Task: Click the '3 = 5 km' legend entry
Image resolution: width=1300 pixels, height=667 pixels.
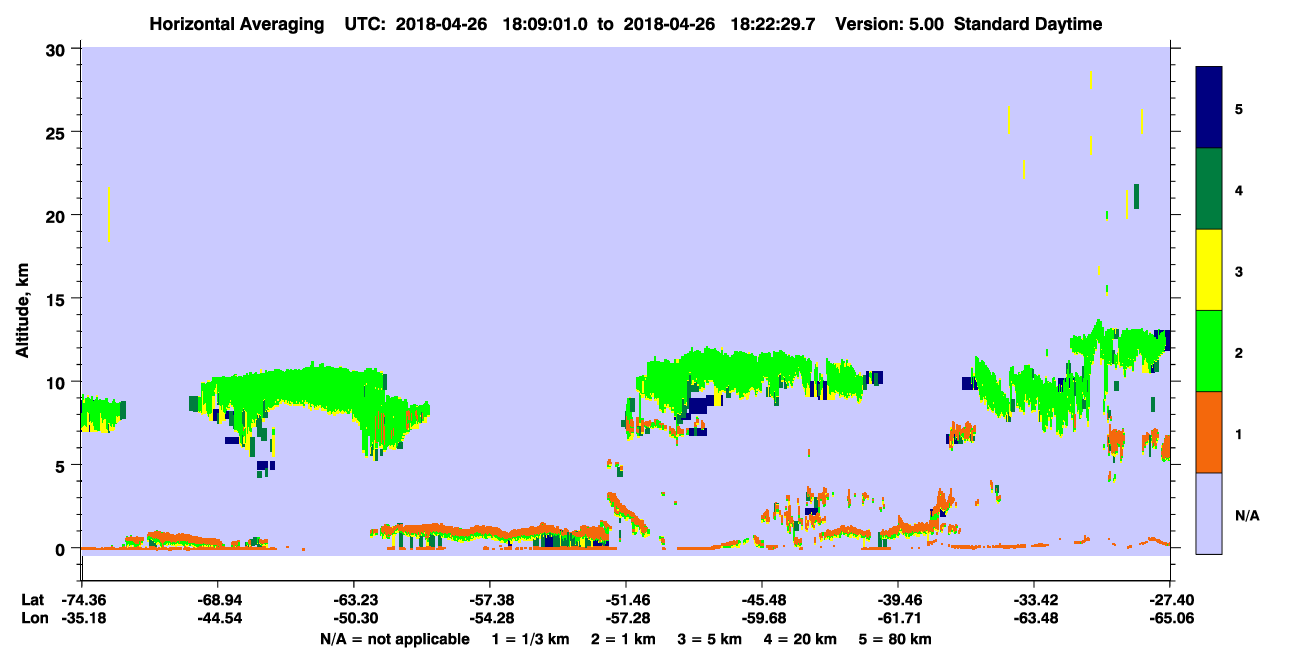Action: (710, 639)
